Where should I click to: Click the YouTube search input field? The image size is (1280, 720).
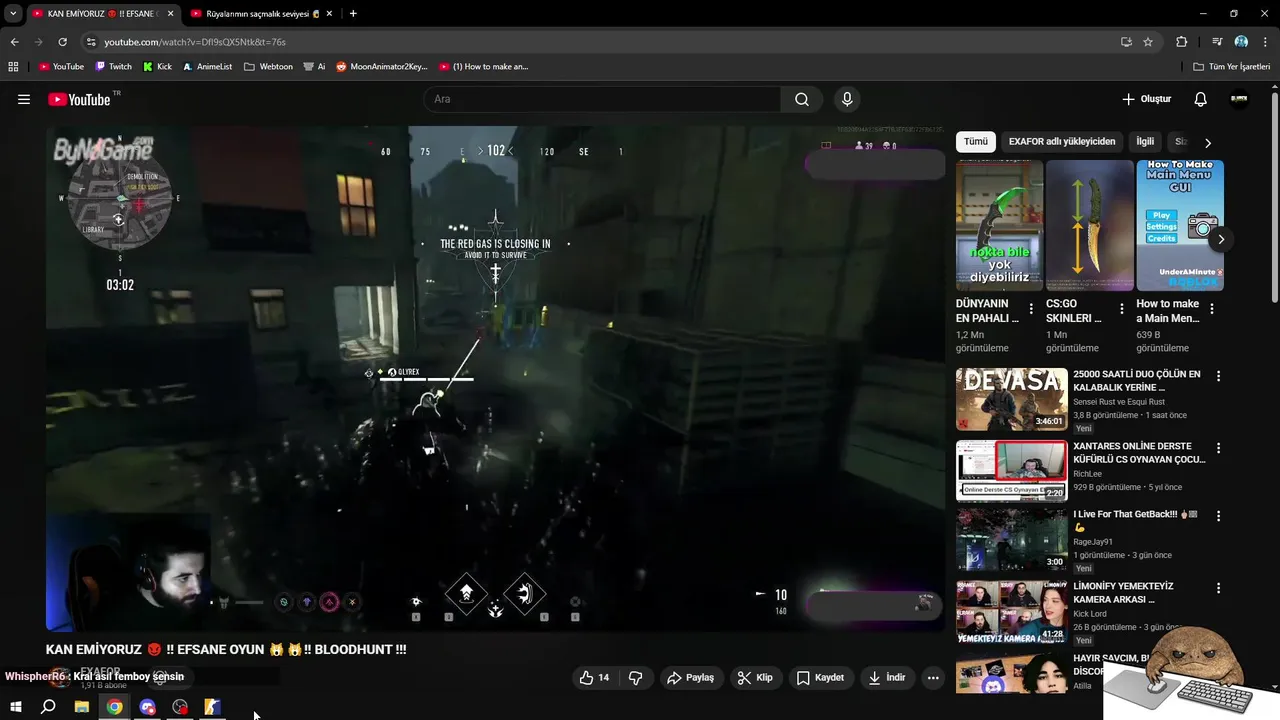pyautogui.click(x=603, y=99)
